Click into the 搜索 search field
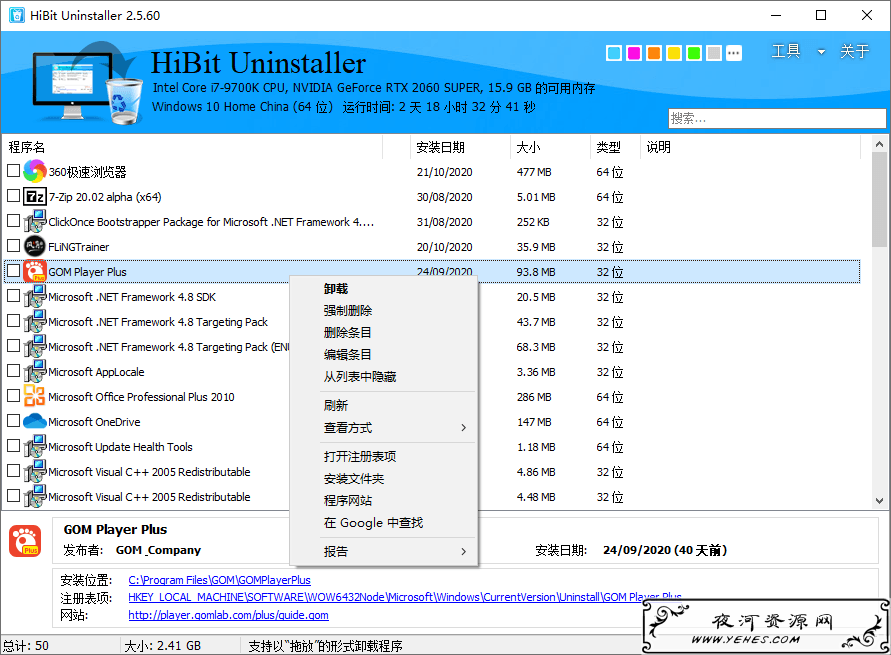Image resolution: width=891 pixels, height=655 pixels. click(777, 118)
